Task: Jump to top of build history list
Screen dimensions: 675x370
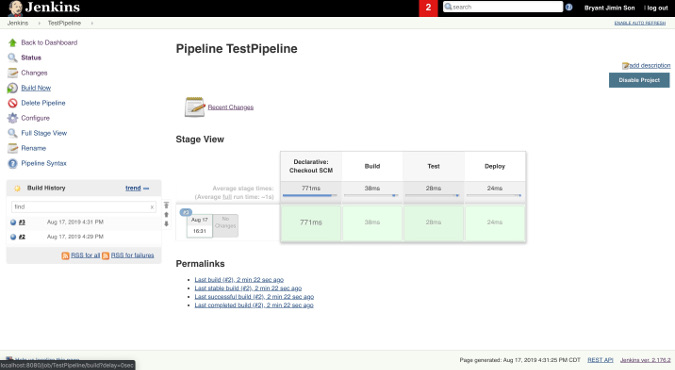Action: click(166, 205)
